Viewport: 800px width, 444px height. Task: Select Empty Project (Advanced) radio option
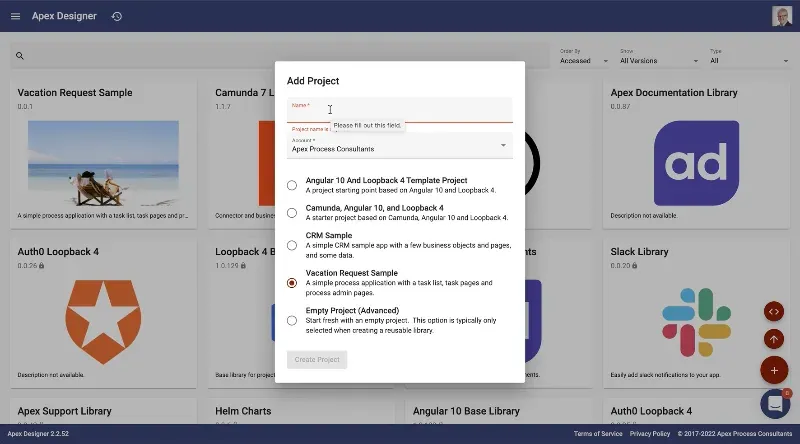click(291, 320)
